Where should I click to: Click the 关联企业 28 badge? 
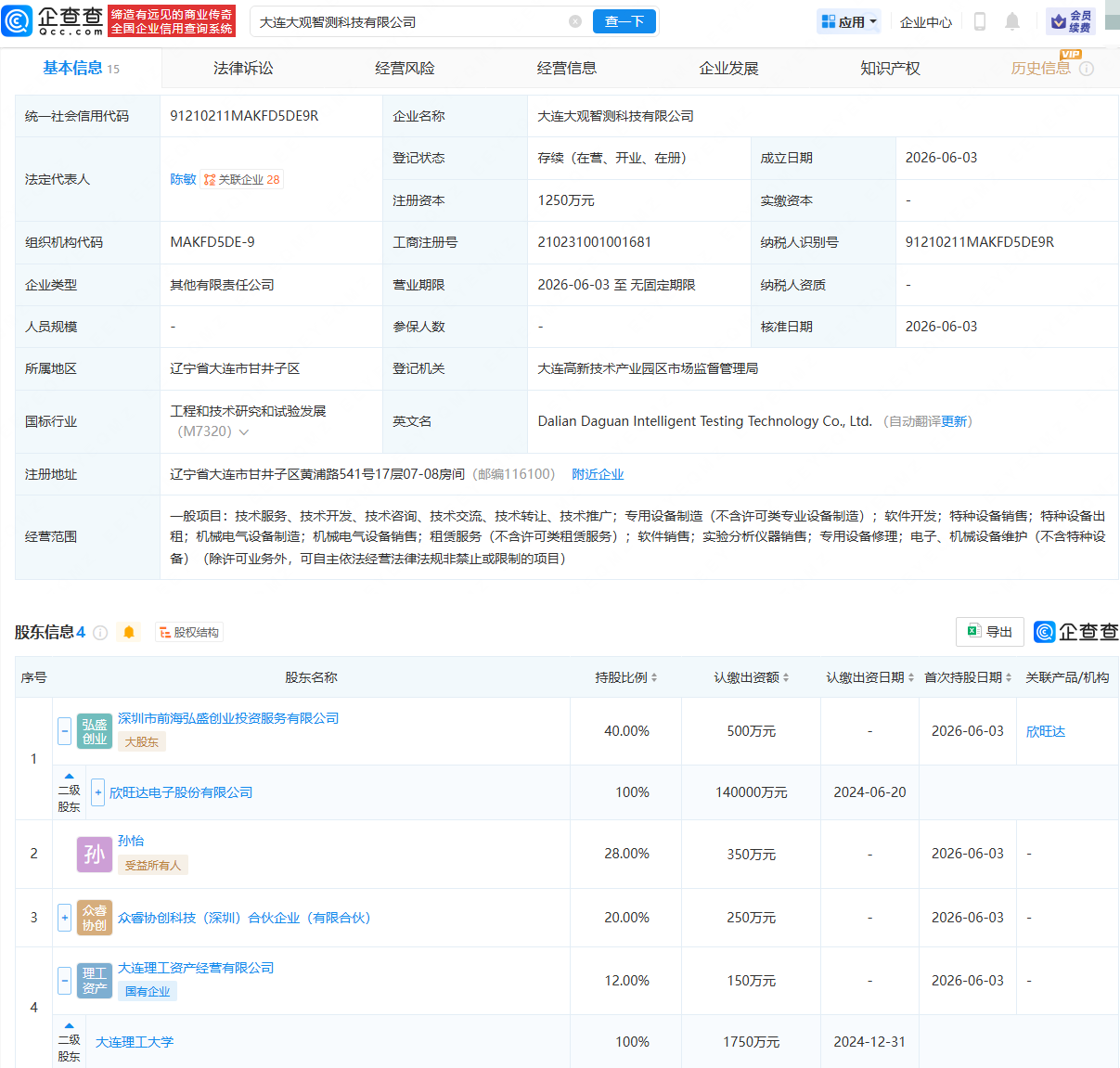pos(242,179)
